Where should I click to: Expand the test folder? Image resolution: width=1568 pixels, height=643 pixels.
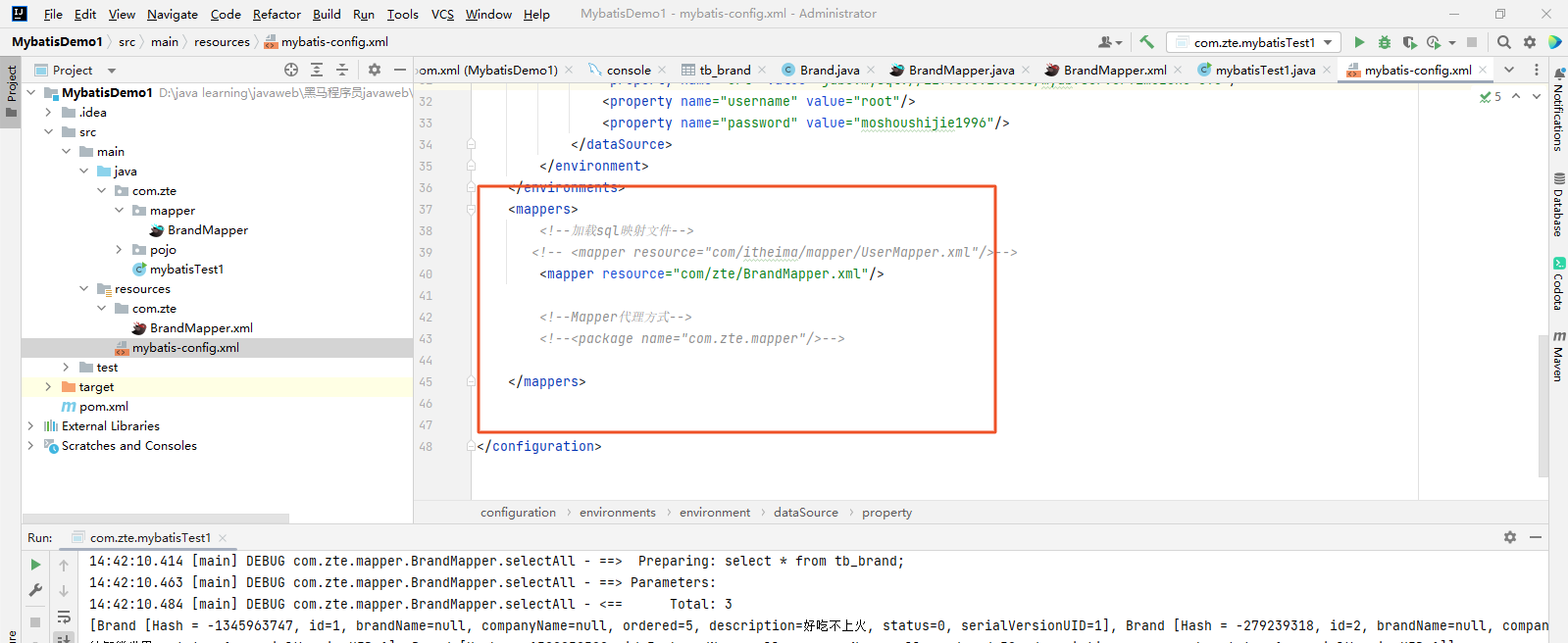coord(66,367)
